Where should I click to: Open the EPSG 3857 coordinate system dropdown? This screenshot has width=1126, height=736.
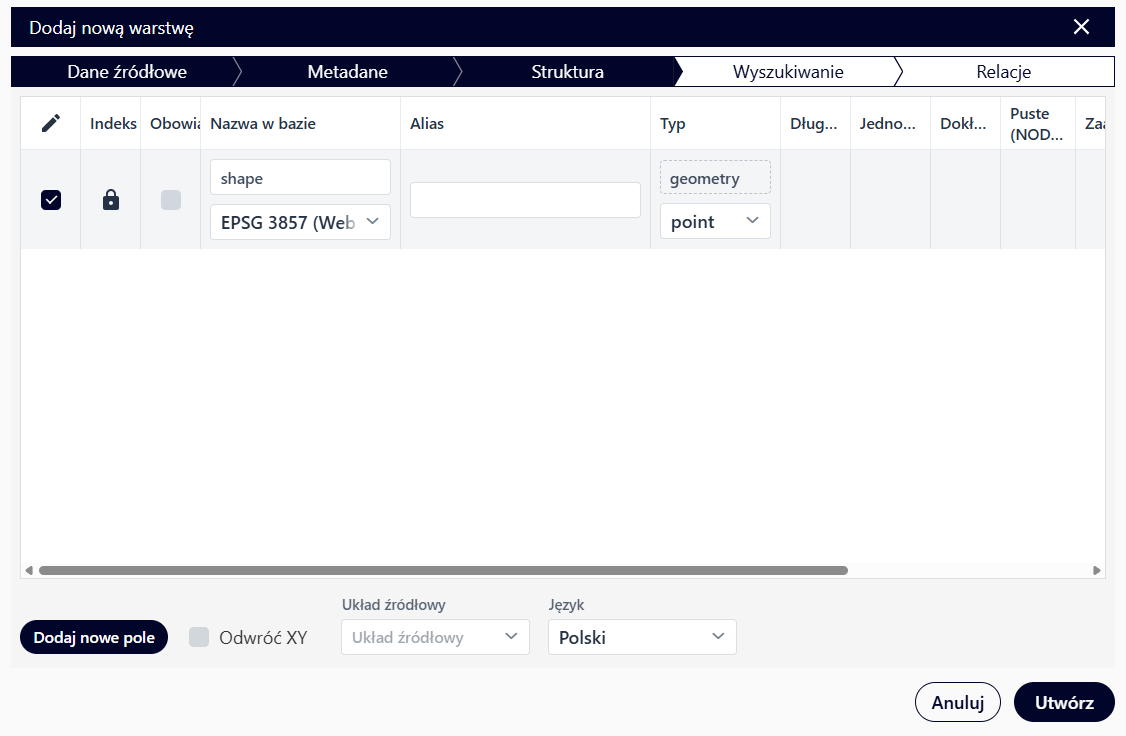coord(300,222)
